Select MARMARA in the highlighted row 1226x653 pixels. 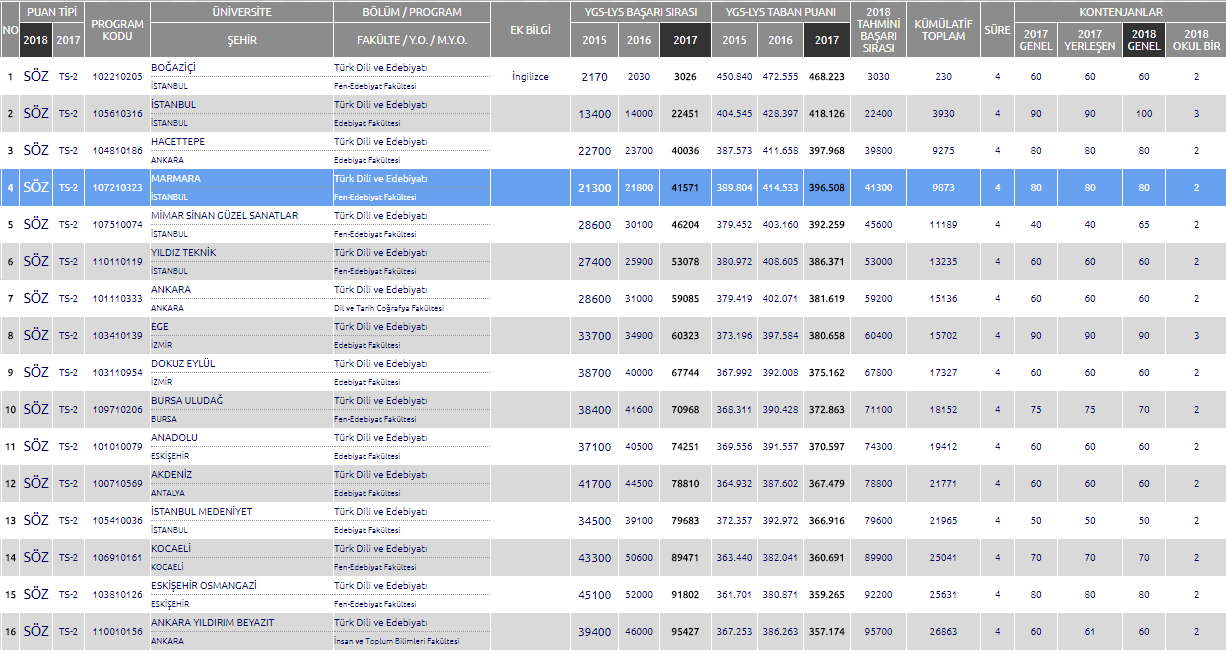176,179
